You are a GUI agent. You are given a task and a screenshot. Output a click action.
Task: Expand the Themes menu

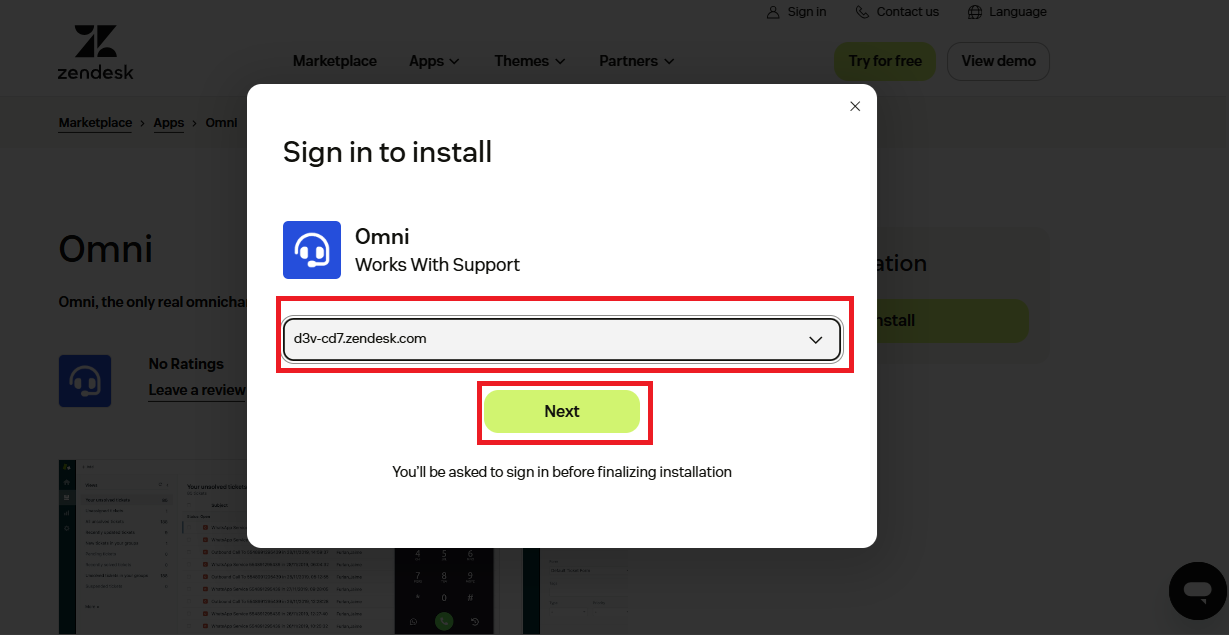529,61
